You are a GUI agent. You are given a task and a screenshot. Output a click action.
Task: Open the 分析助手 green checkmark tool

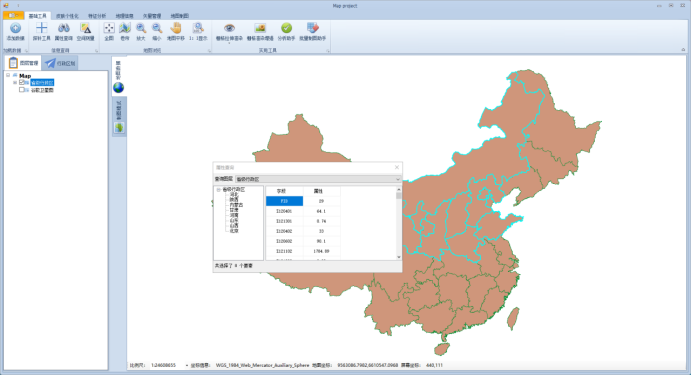coord(286,28)
